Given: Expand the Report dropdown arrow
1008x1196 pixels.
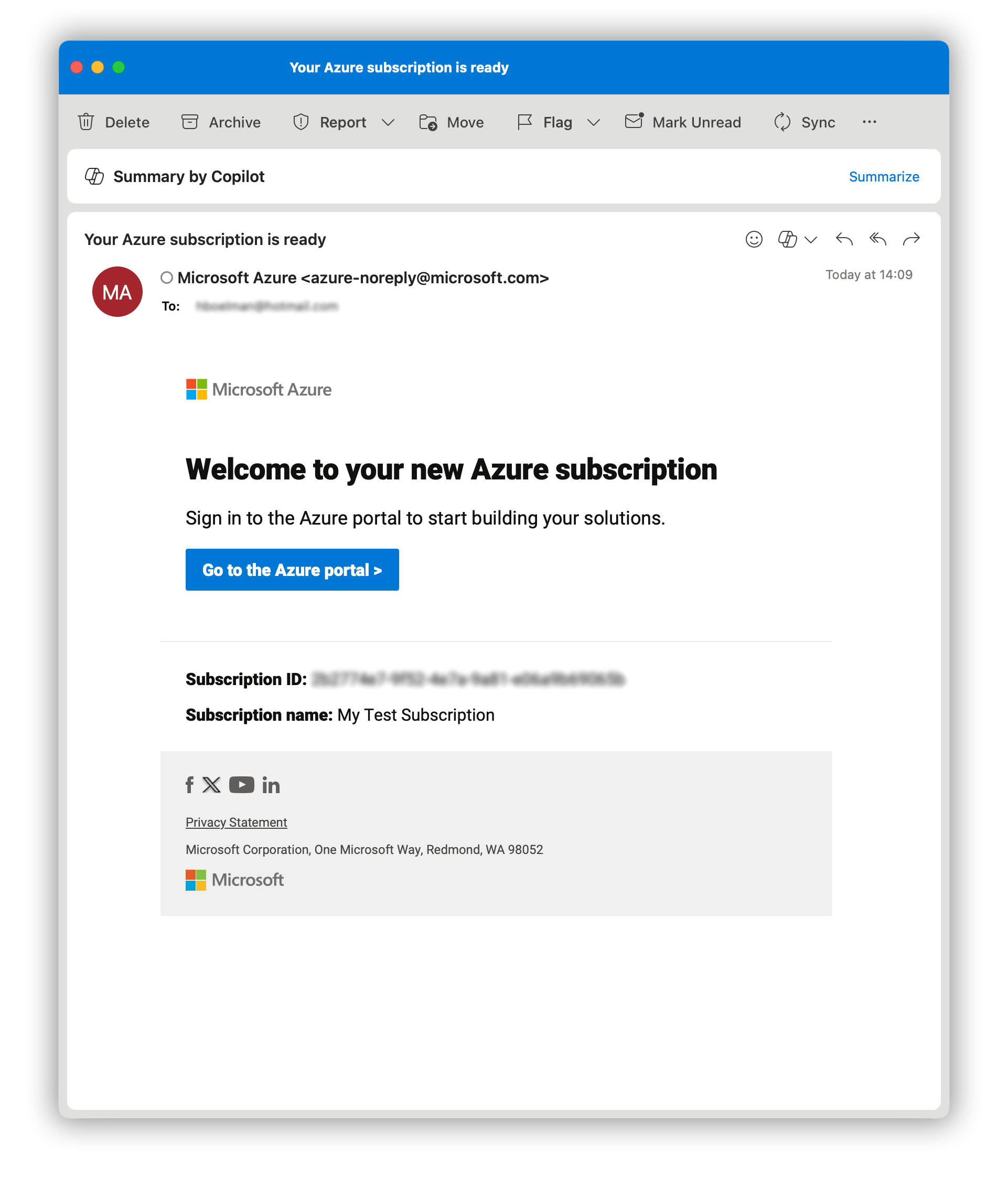Looking at the screenshot, I should 388,123.
